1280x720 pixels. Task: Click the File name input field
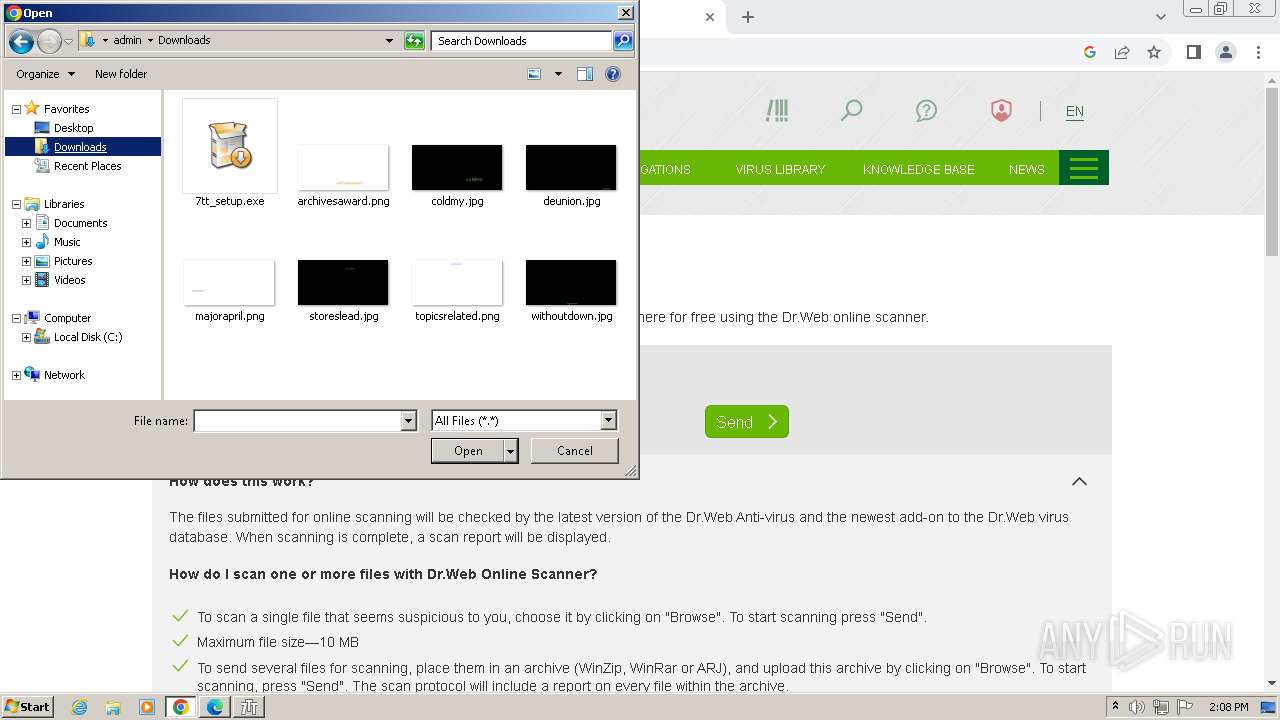tap(298, 421)
